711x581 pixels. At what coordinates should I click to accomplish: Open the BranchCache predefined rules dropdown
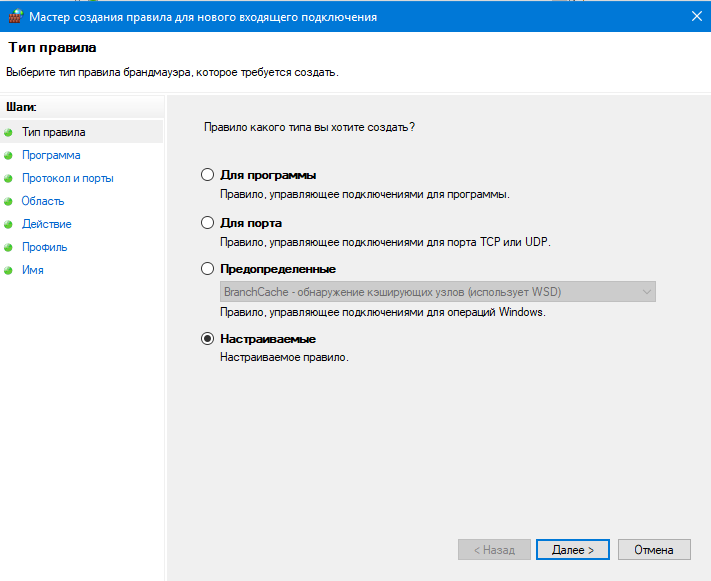point(437,292)
